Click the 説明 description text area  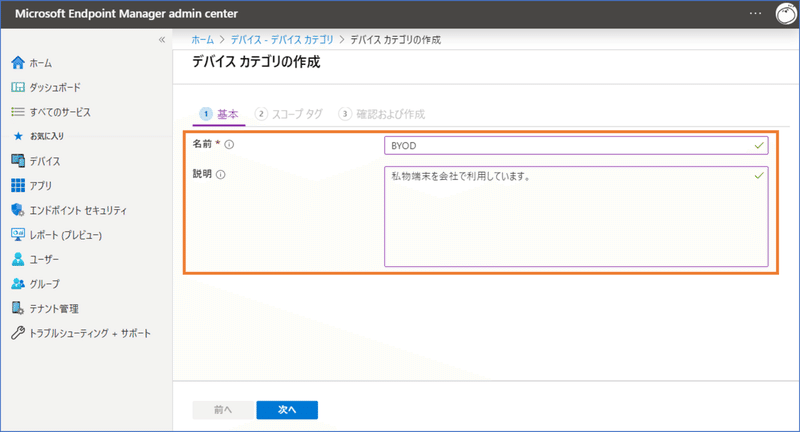pos(576,216)
